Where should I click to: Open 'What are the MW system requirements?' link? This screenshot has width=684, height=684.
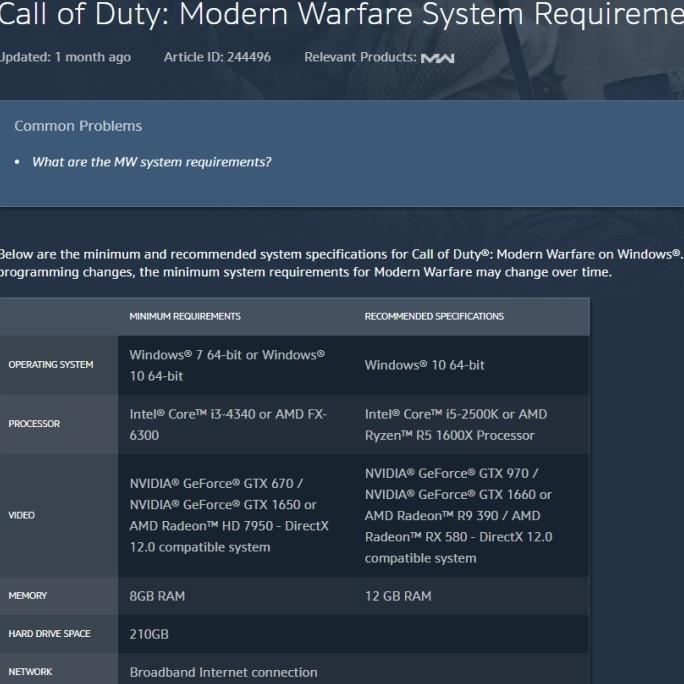151,162
